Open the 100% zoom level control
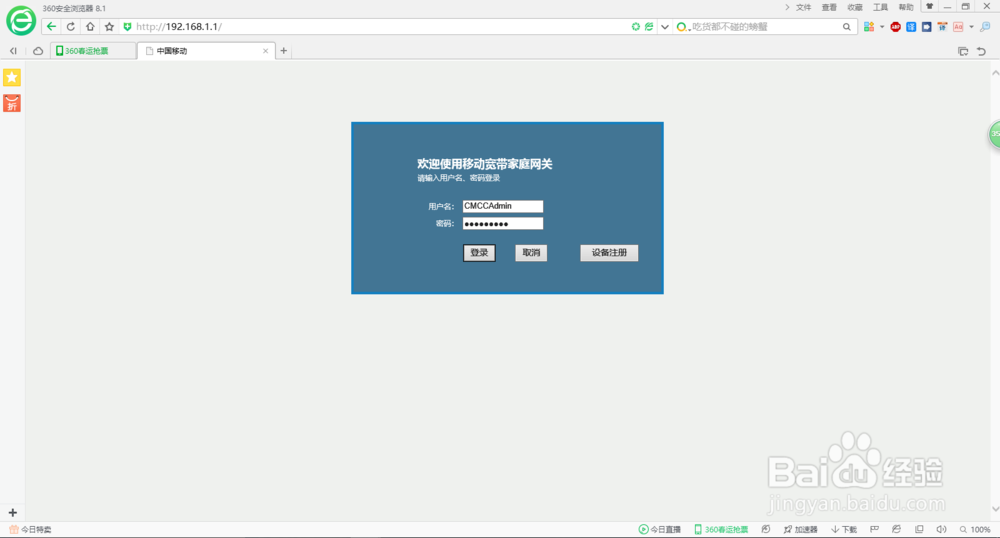Image resolution: width=1000 pixels, height=538 pixels. pos(975,529)
